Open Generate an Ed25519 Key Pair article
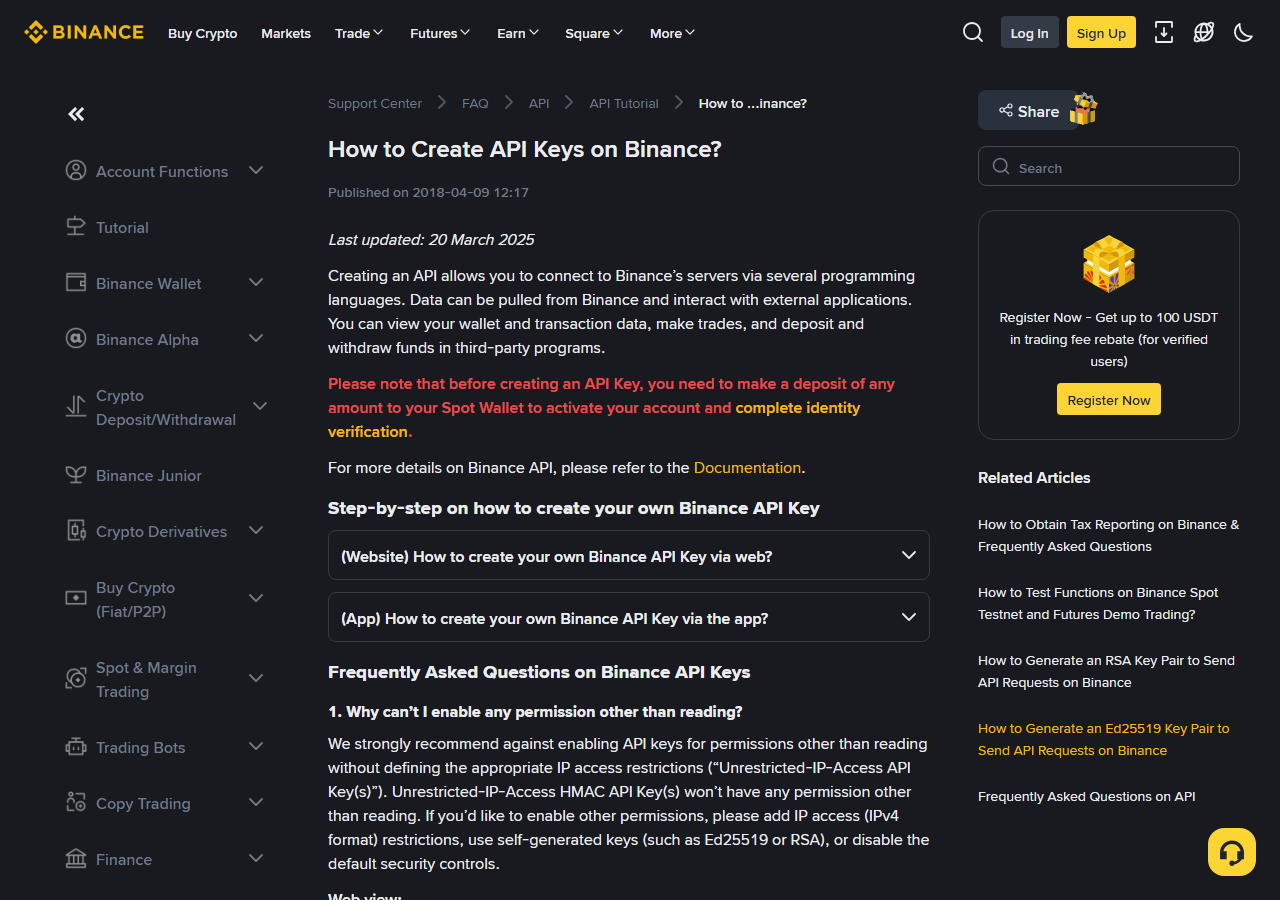Screen dimensions: 1280x900 (x=1104, y=739)
